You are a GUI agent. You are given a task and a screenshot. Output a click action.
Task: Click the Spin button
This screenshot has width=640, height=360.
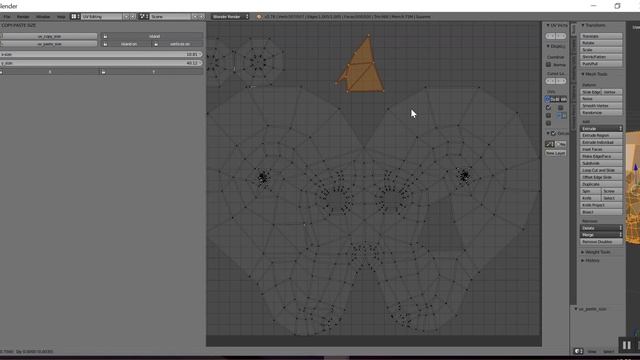click(x=590, y=191)
